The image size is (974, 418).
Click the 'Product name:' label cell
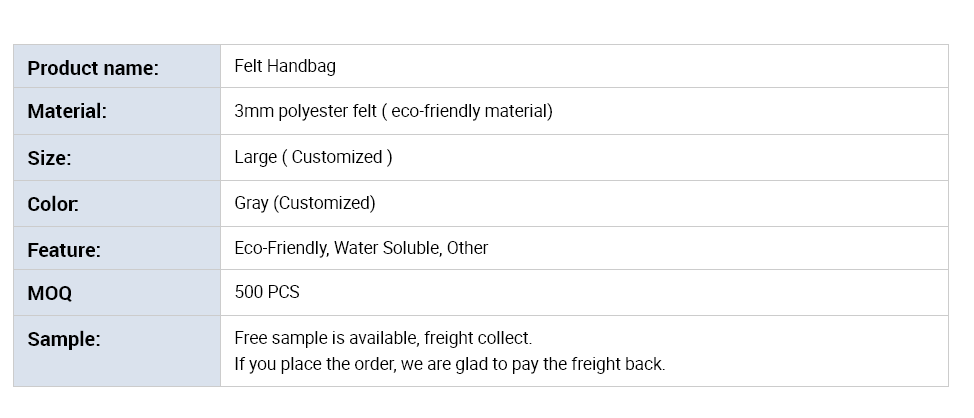(117, 66)
